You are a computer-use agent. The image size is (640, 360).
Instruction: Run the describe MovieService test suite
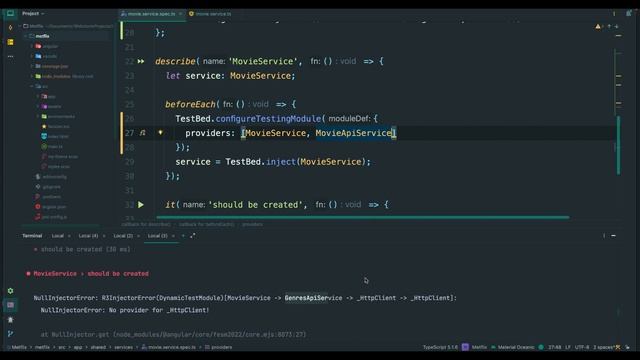[141, 61]
